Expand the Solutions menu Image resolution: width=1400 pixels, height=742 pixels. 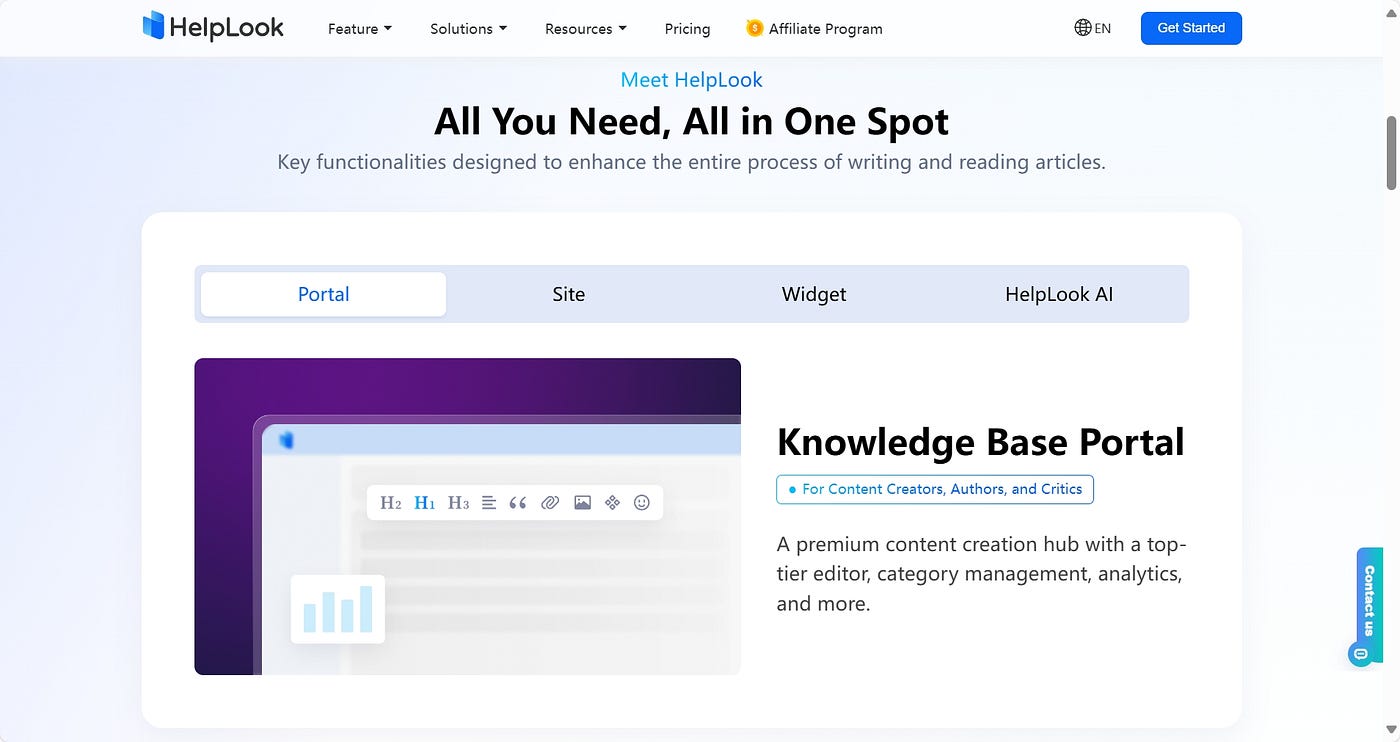click(x=468, y=29)
